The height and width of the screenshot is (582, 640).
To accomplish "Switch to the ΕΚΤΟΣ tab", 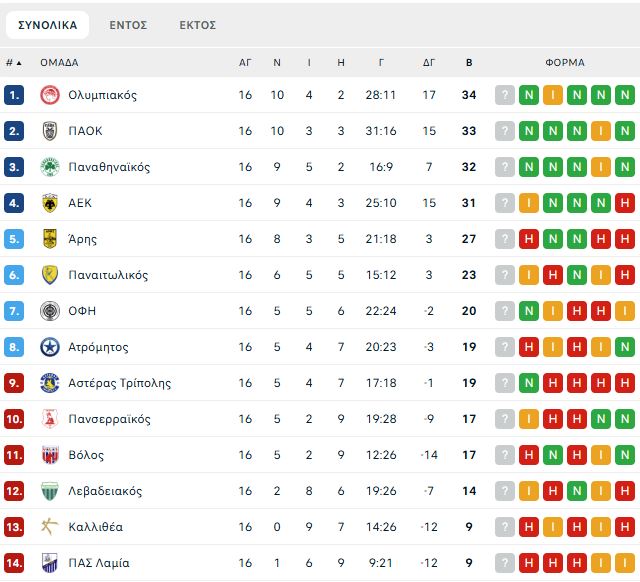I will (x=197, y=25).
